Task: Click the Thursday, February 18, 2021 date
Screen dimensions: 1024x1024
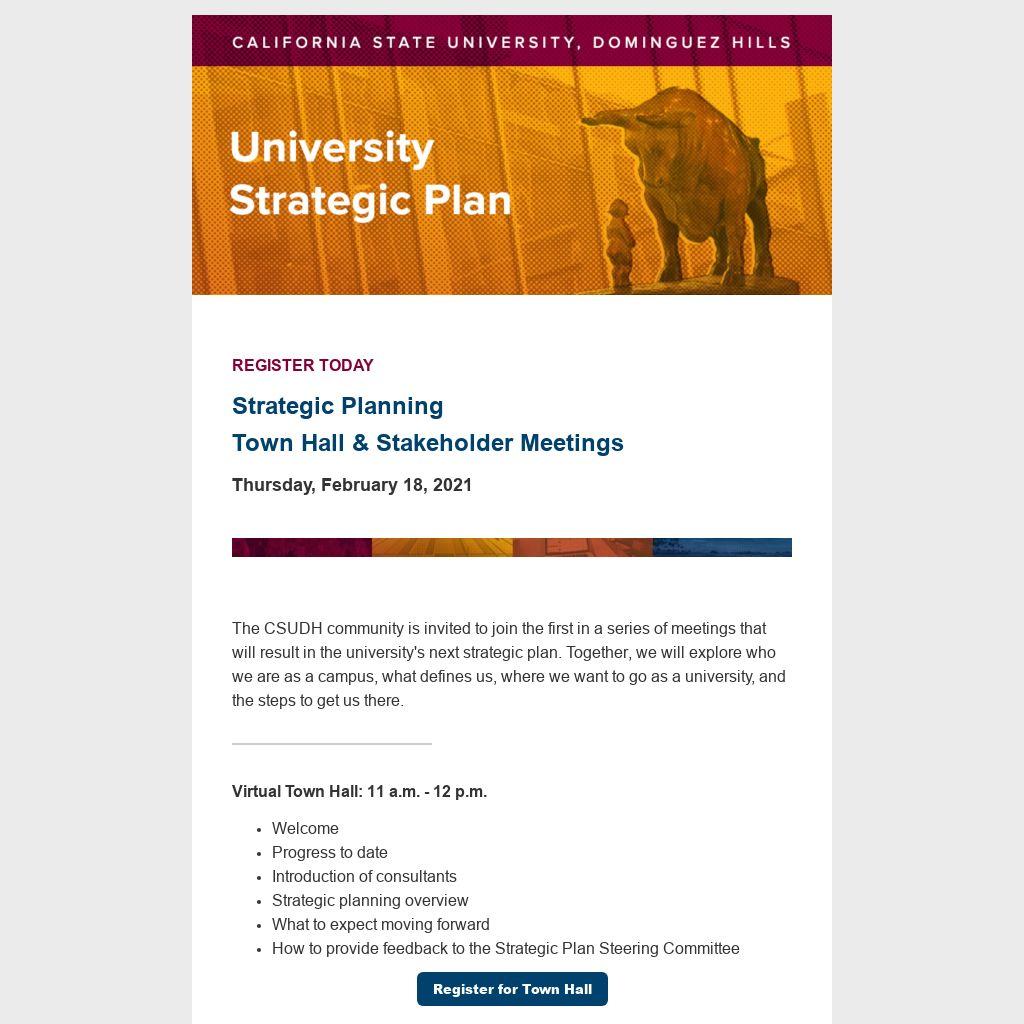Action: pyautogui.click(x=352, y=485)
